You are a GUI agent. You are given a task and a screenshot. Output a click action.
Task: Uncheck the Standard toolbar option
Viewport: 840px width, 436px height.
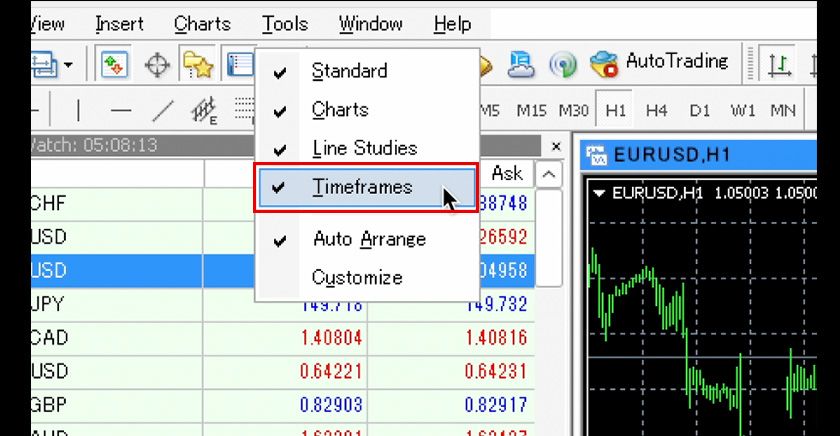349,71
